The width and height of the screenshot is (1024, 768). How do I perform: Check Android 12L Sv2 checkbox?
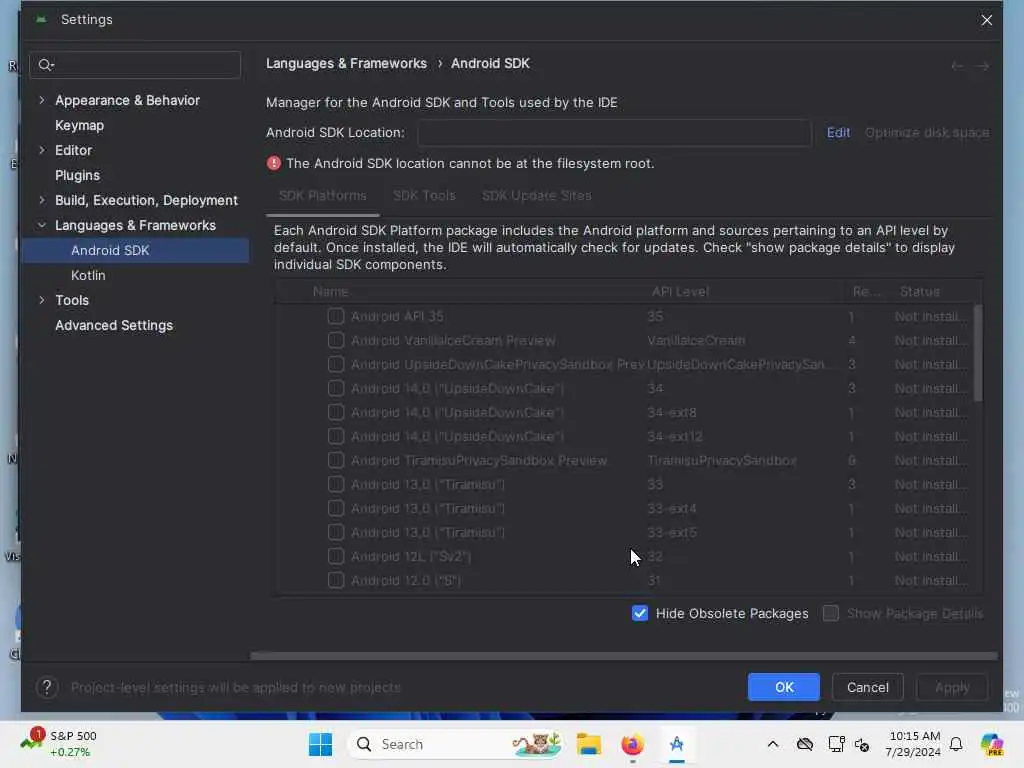pyautogui.click(x=336, y=556)
